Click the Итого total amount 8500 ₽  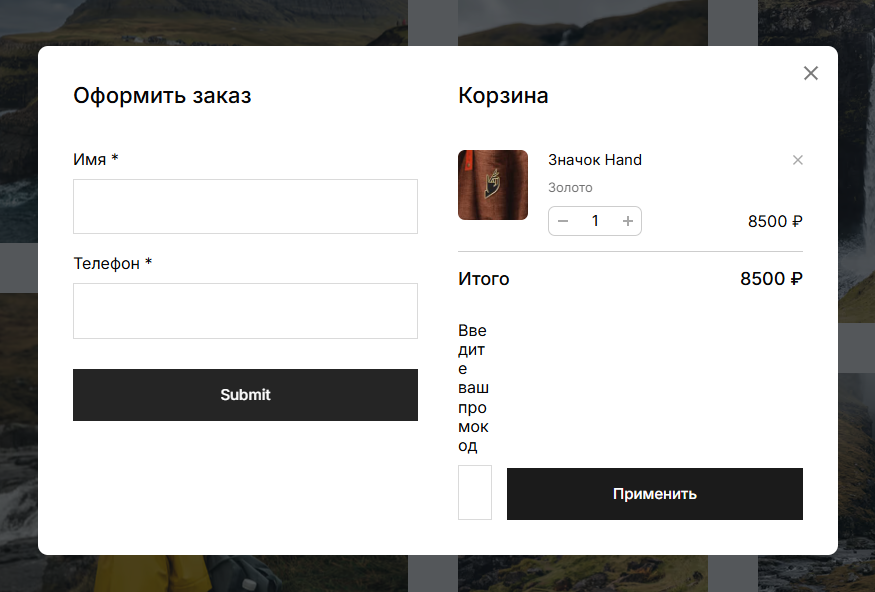click(771, 279)
